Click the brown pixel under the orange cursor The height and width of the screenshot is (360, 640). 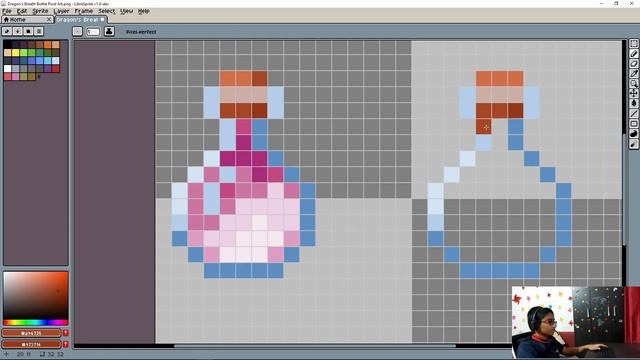[x=484, y=127]
